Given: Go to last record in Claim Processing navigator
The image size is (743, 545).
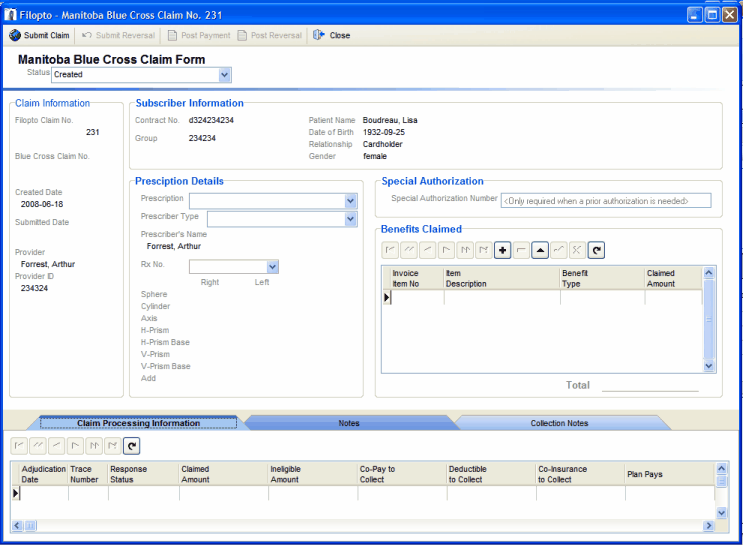Looking at the screenshot, I should 113,445.
